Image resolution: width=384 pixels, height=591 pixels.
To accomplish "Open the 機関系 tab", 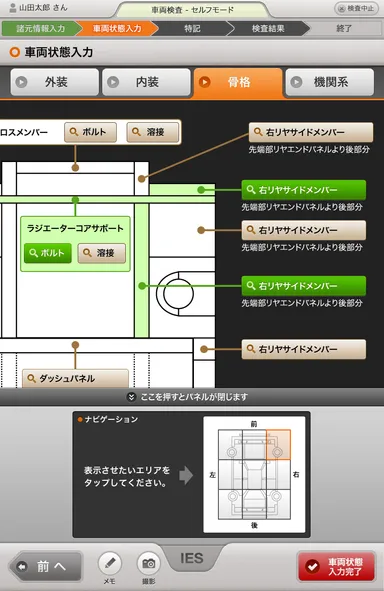I will 330,82.
